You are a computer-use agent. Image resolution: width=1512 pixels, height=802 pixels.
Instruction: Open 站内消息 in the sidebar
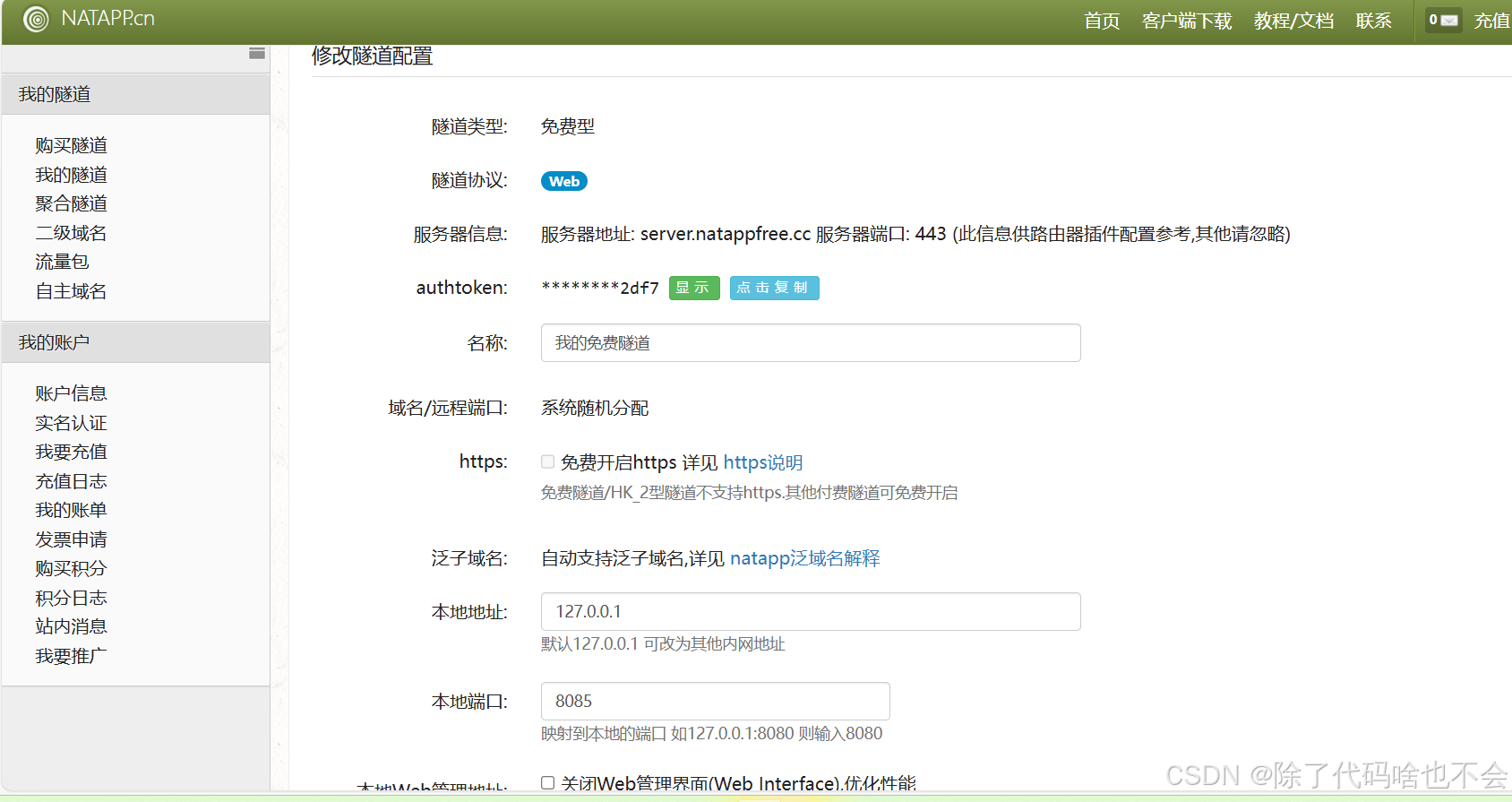(72, 626)
